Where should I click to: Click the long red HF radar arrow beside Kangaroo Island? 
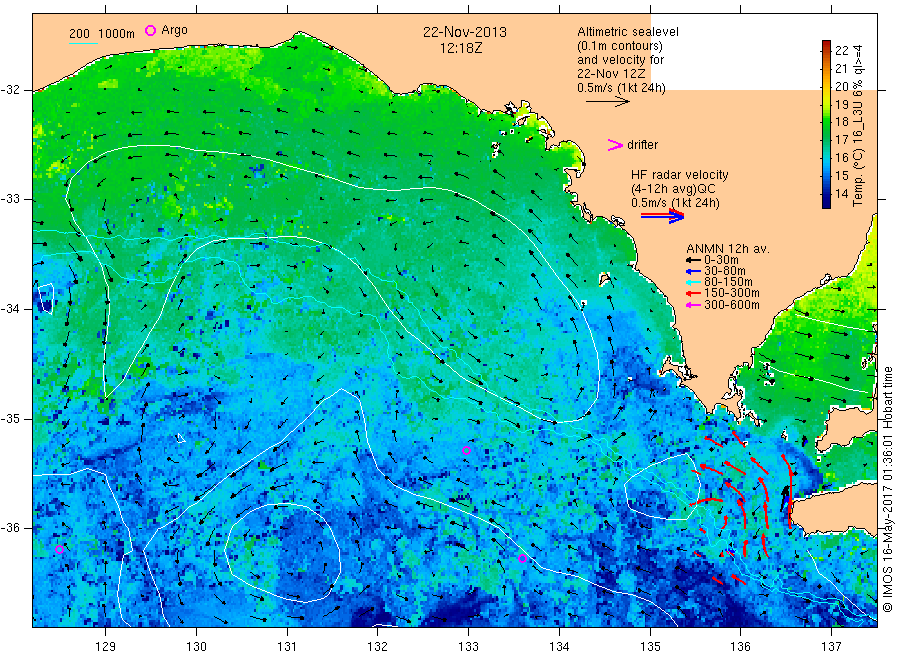(x=790, y=491)
